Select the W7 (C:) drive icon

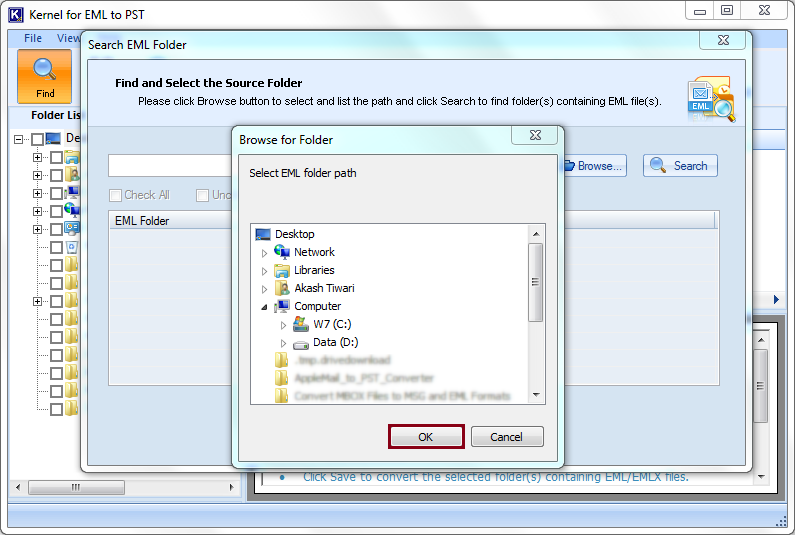pyautogui.click(x=301, y=324)
